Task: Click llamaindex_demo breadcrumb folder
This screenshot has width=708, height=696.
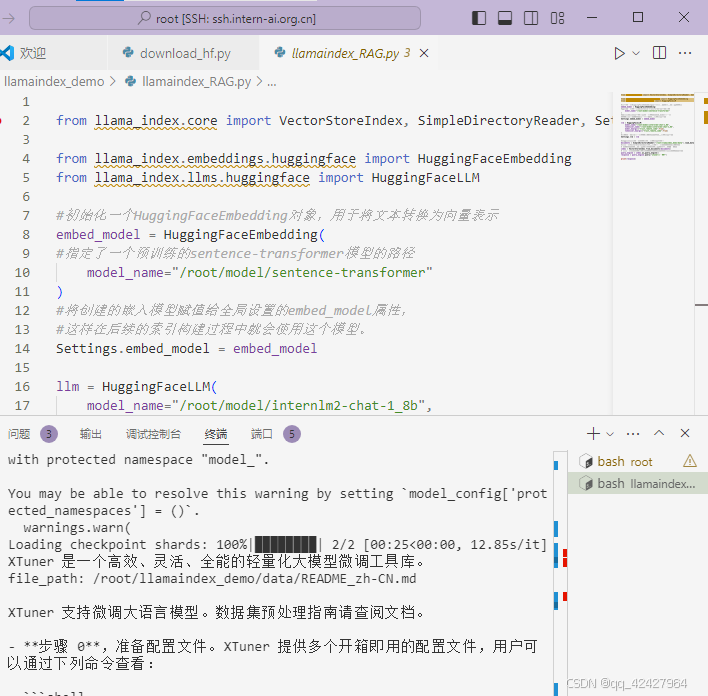Action: coord(54,81)
